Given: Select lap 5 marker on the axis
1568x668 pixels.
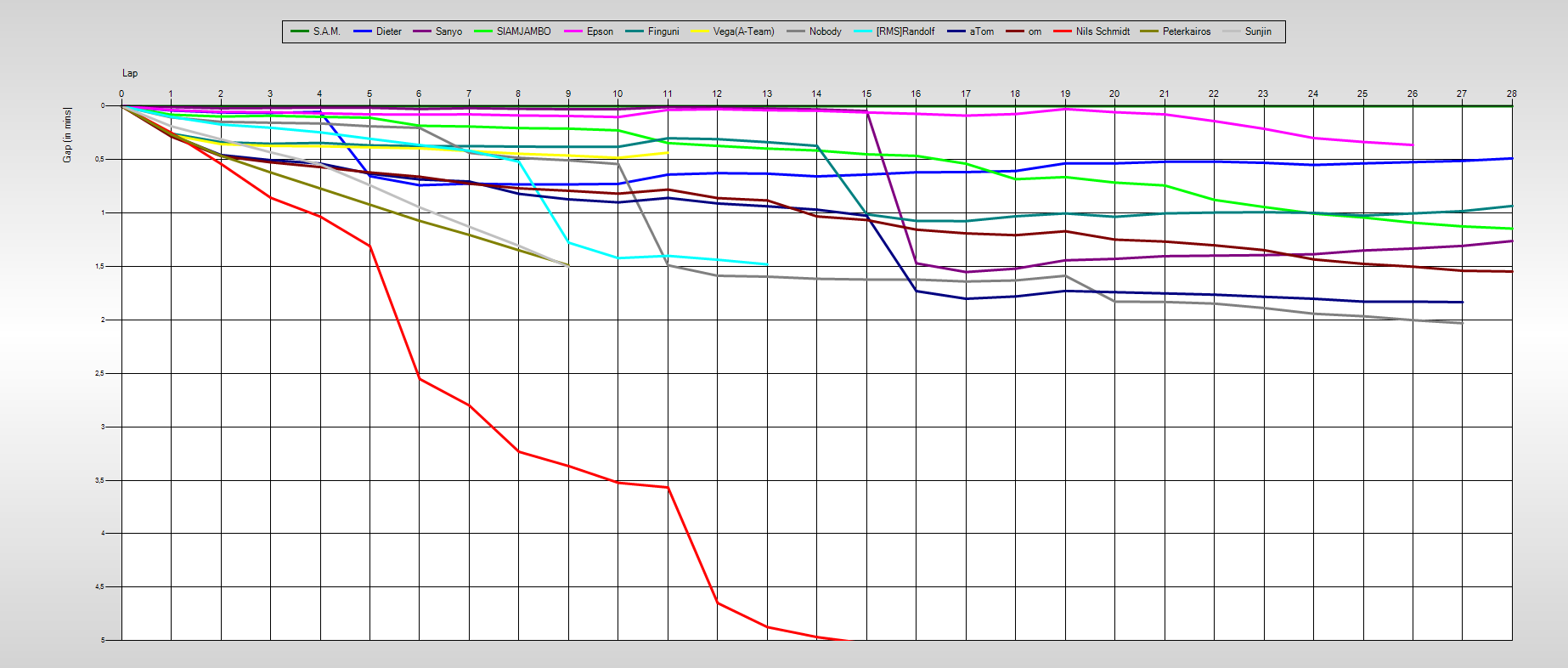Looking at the screenshot, I should click(x=369, y=93).
